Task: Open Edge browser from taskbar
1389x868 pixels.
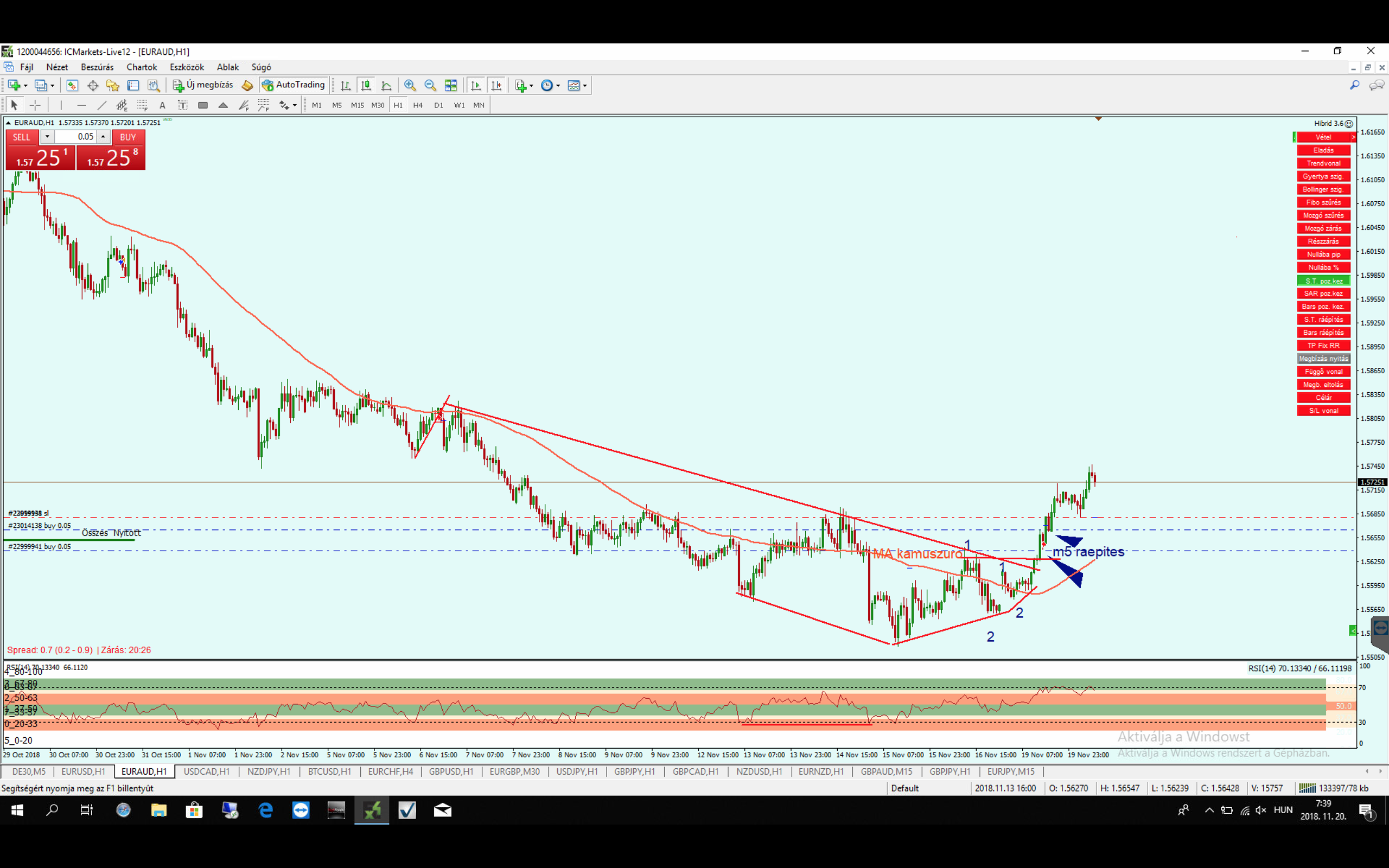Action: [x=266, y=810]
